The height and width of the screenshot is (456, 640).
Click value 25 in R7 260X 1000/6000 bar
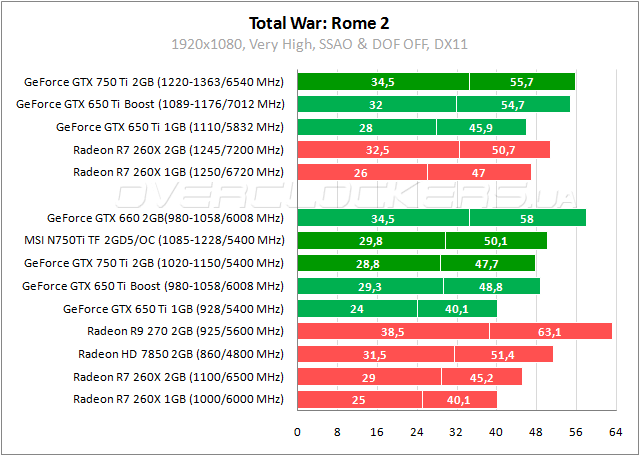pyautogui.click(x=358, y=400)
